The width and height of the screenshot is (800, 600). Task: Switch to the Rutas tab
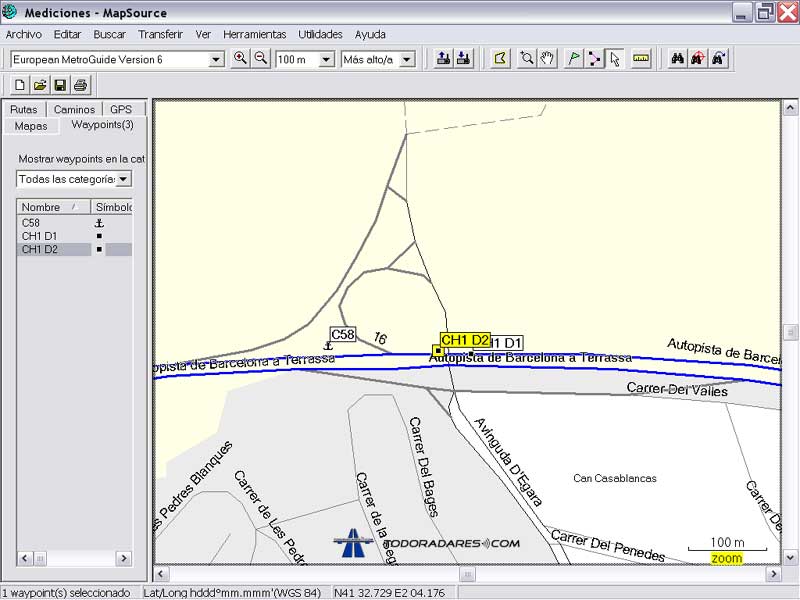pyautogui.click(x=24, y=109)
